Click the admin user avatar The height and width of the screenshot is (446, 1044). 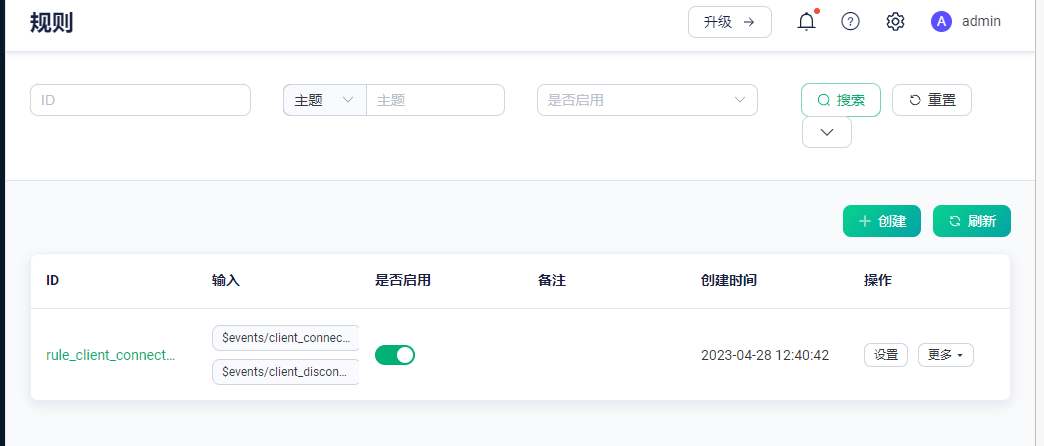pyautogui.click(x=941, y=21)
